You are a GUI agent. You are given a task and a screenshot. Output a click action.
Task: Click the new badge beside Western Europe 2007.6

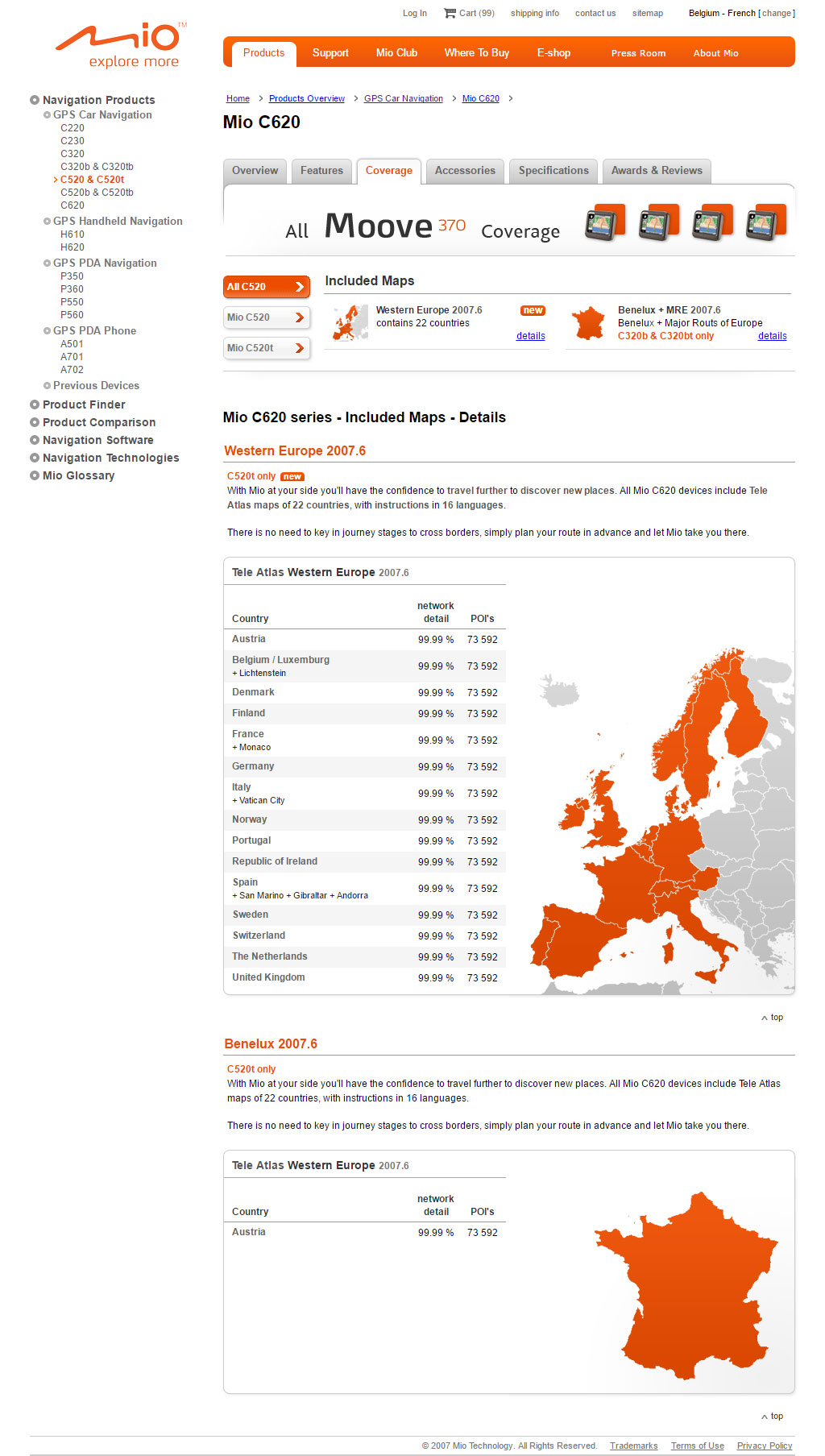click(x=533, y=310)
